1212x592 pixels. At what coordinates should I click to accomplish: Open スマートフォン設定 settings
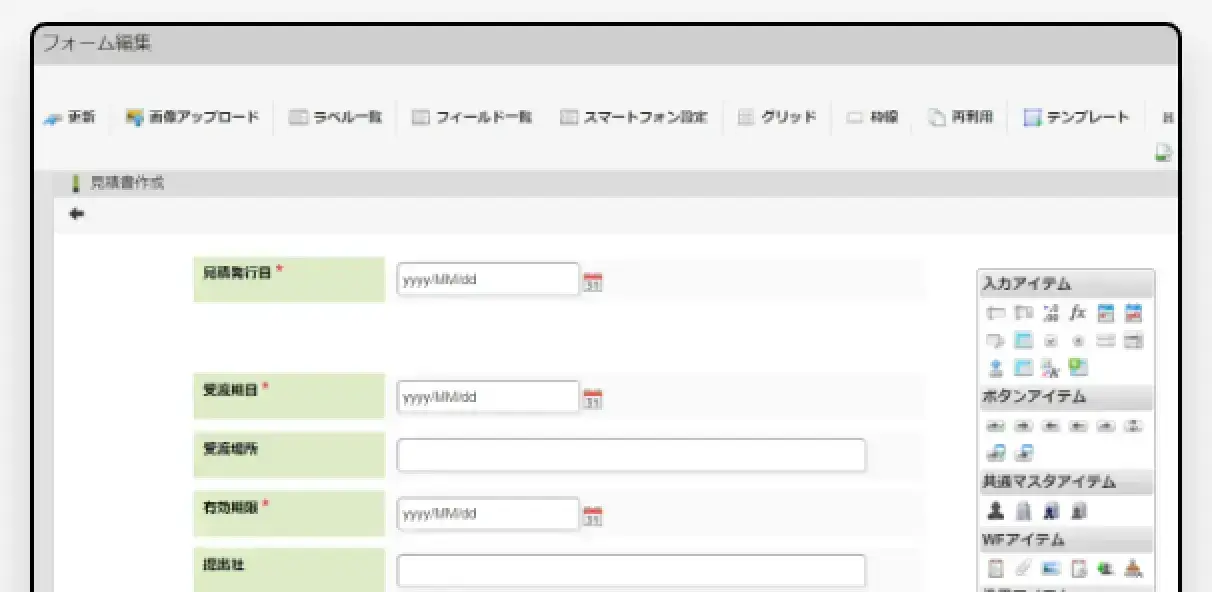point(633,117)
